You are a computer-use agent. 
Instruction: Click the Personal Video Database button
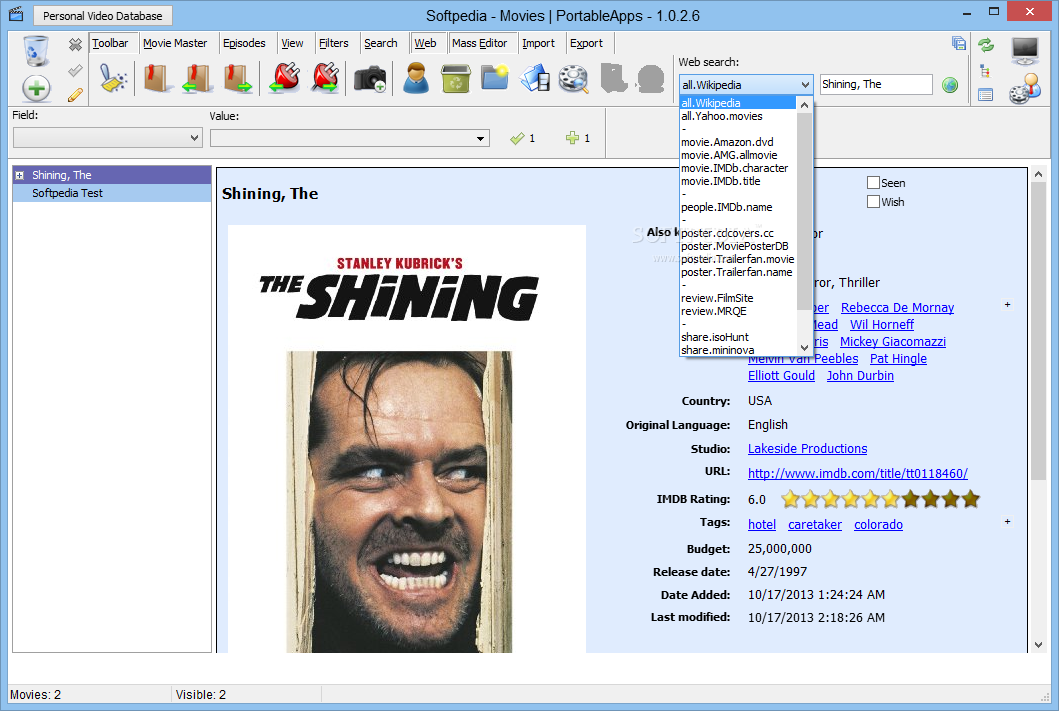(103, 16)
